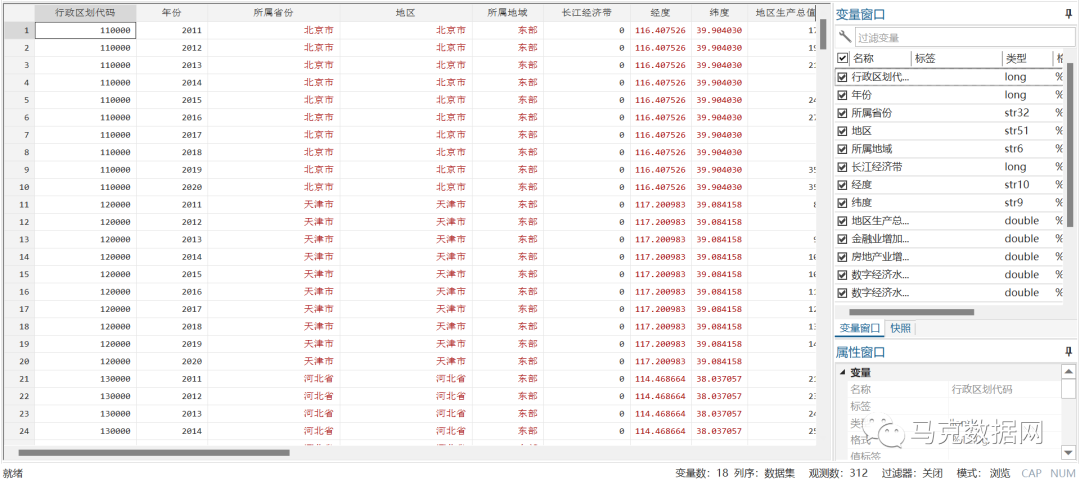Click the CAP indicator in status bar
1080x480 pixels.
tap(1031, 473)
